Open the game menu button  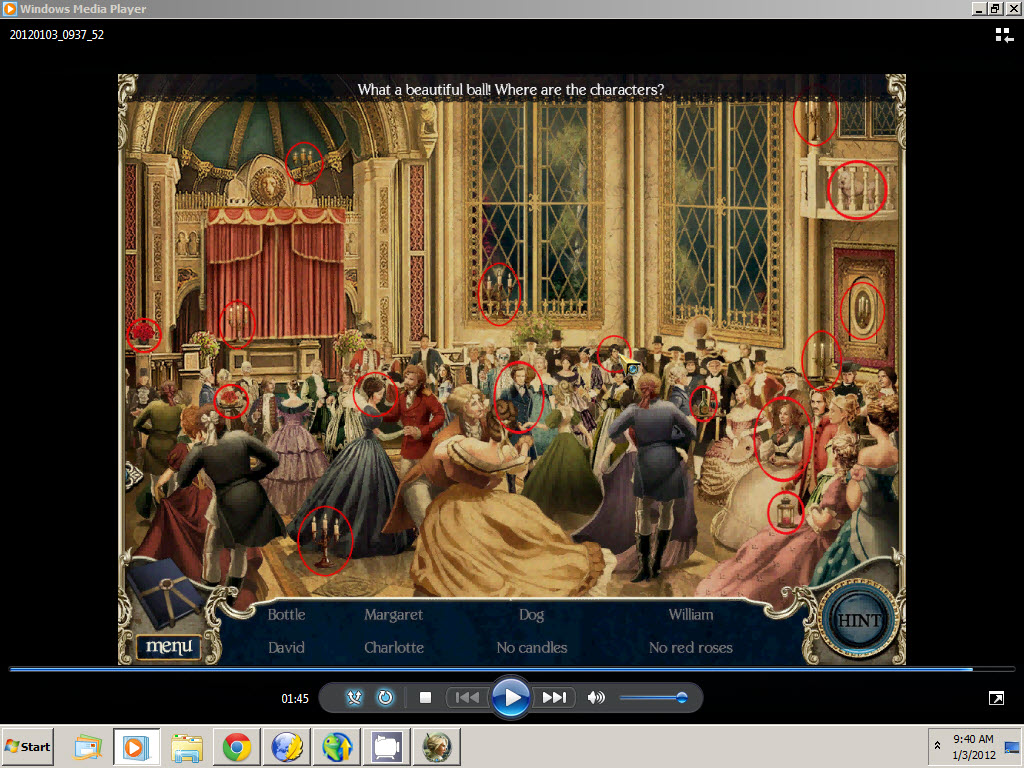(168, 647)
